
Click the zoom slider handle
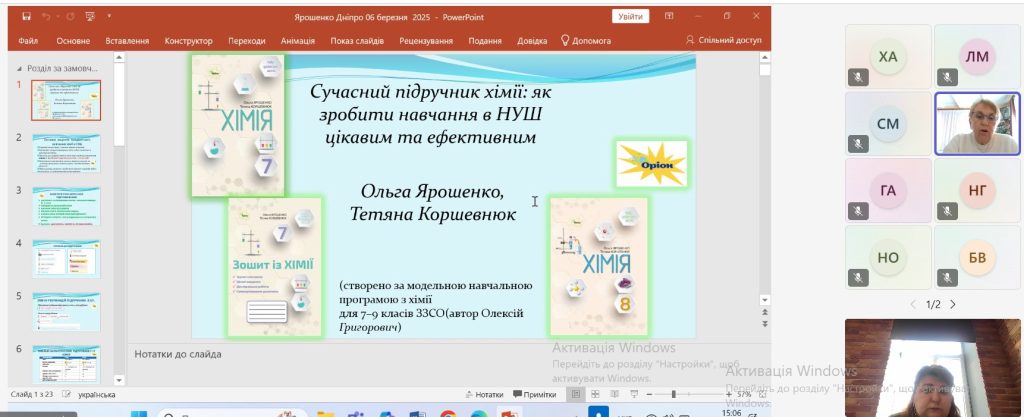(x=673, y=394)
